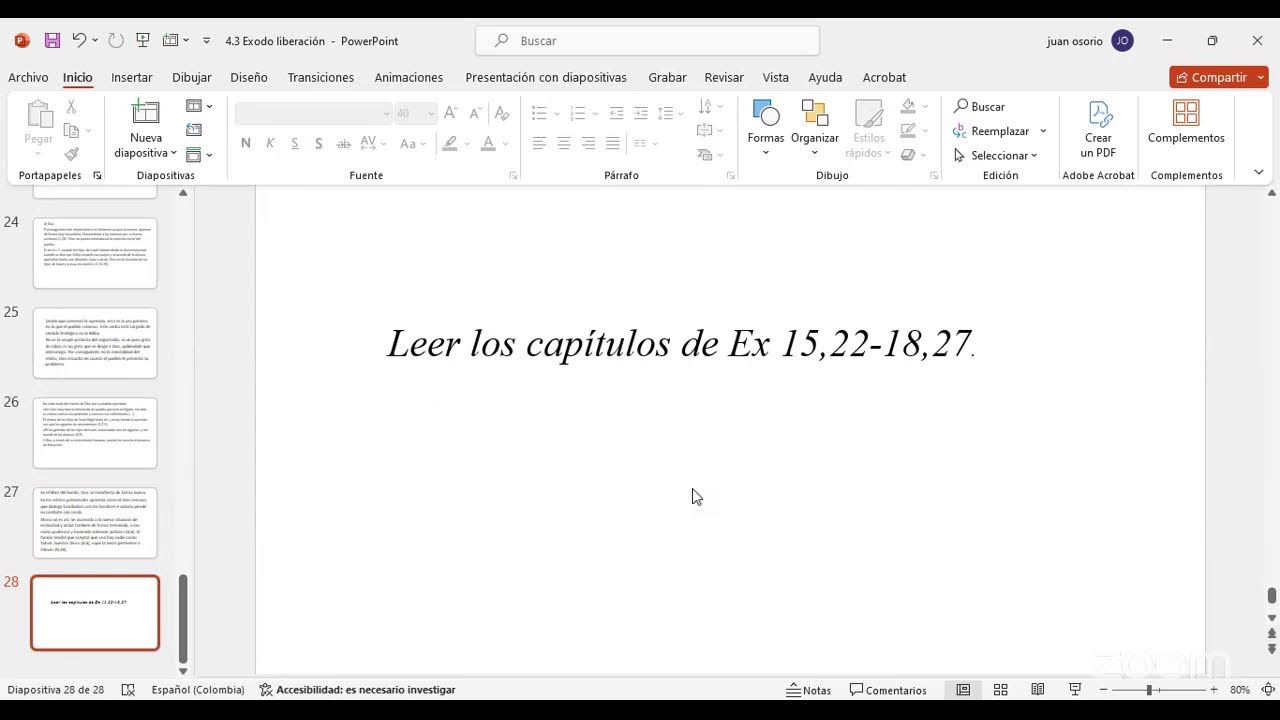Screen dimensions: 1280x720
Task: Clear all formatting with the eraser-A icon
Action: (x=502, y=113)
